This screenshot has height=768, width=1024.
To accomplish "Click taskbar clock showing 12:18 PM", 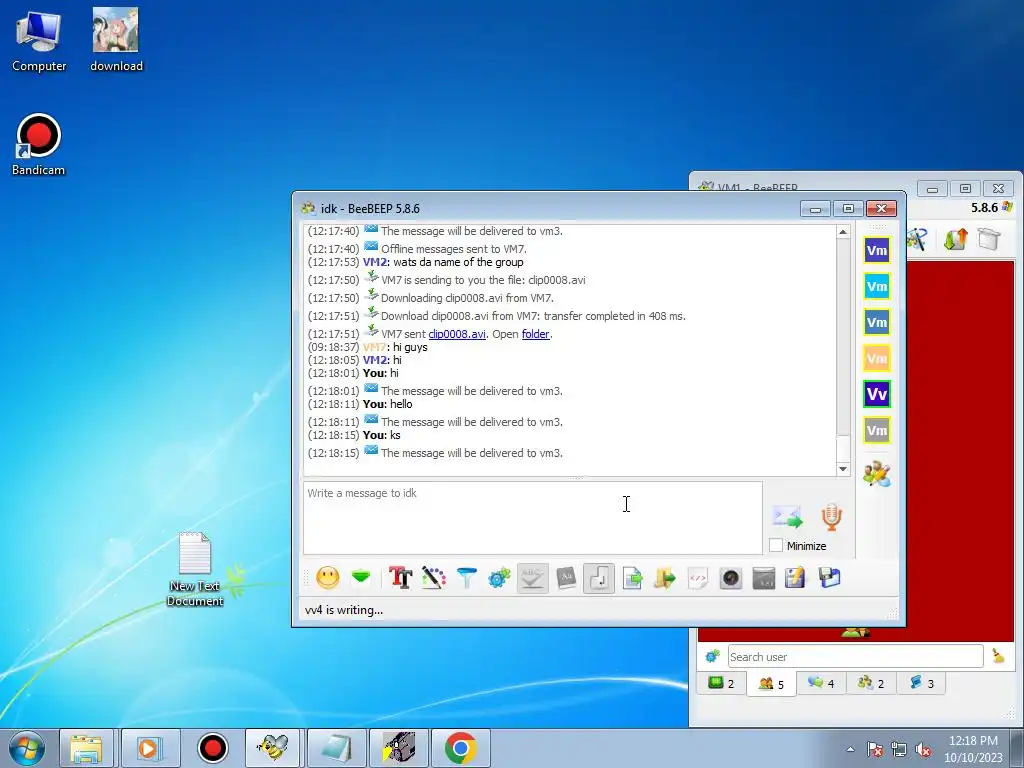I will coord(973,748).
